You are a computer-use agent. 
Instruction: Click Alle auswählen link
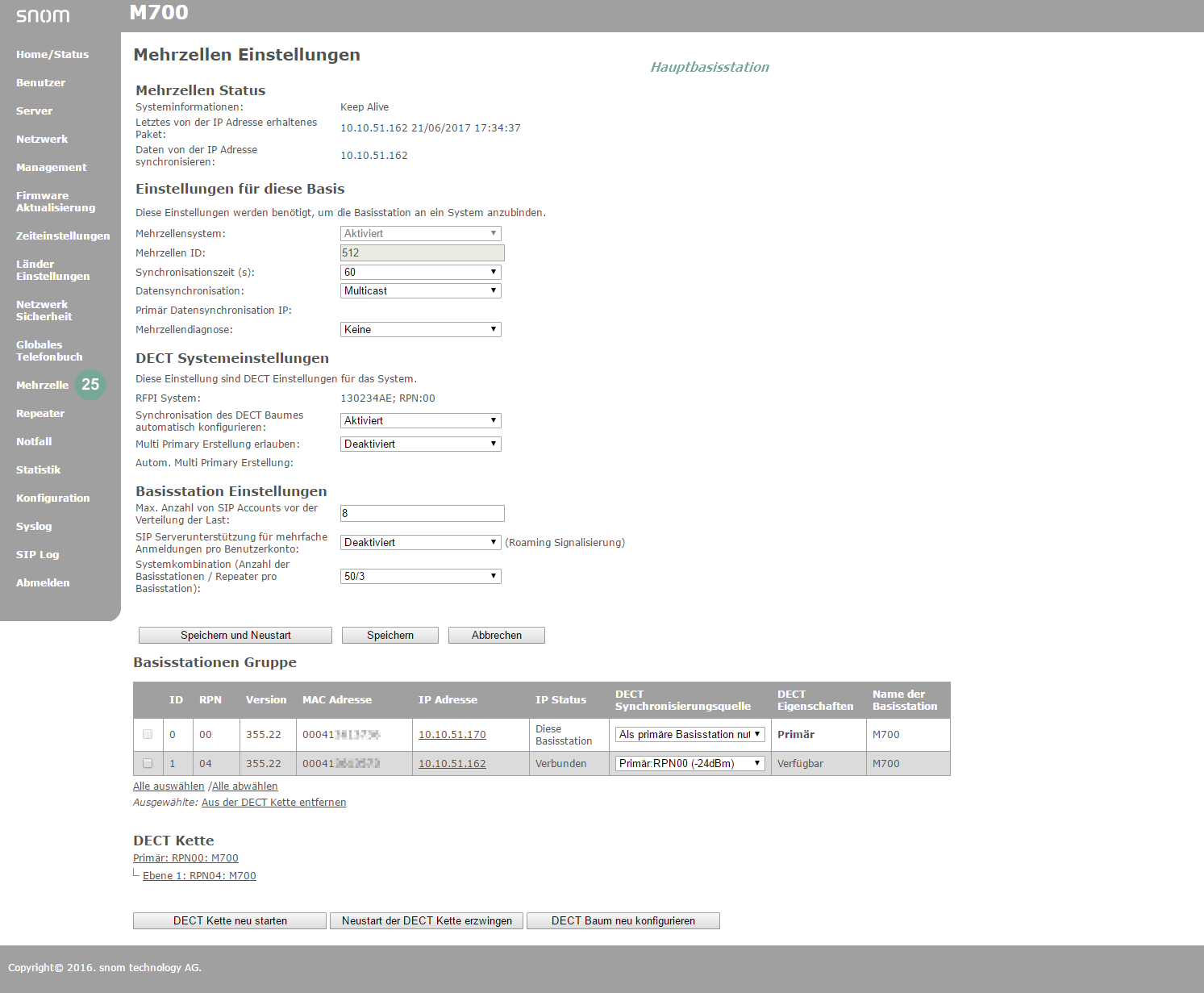click(x=169, y=786)
